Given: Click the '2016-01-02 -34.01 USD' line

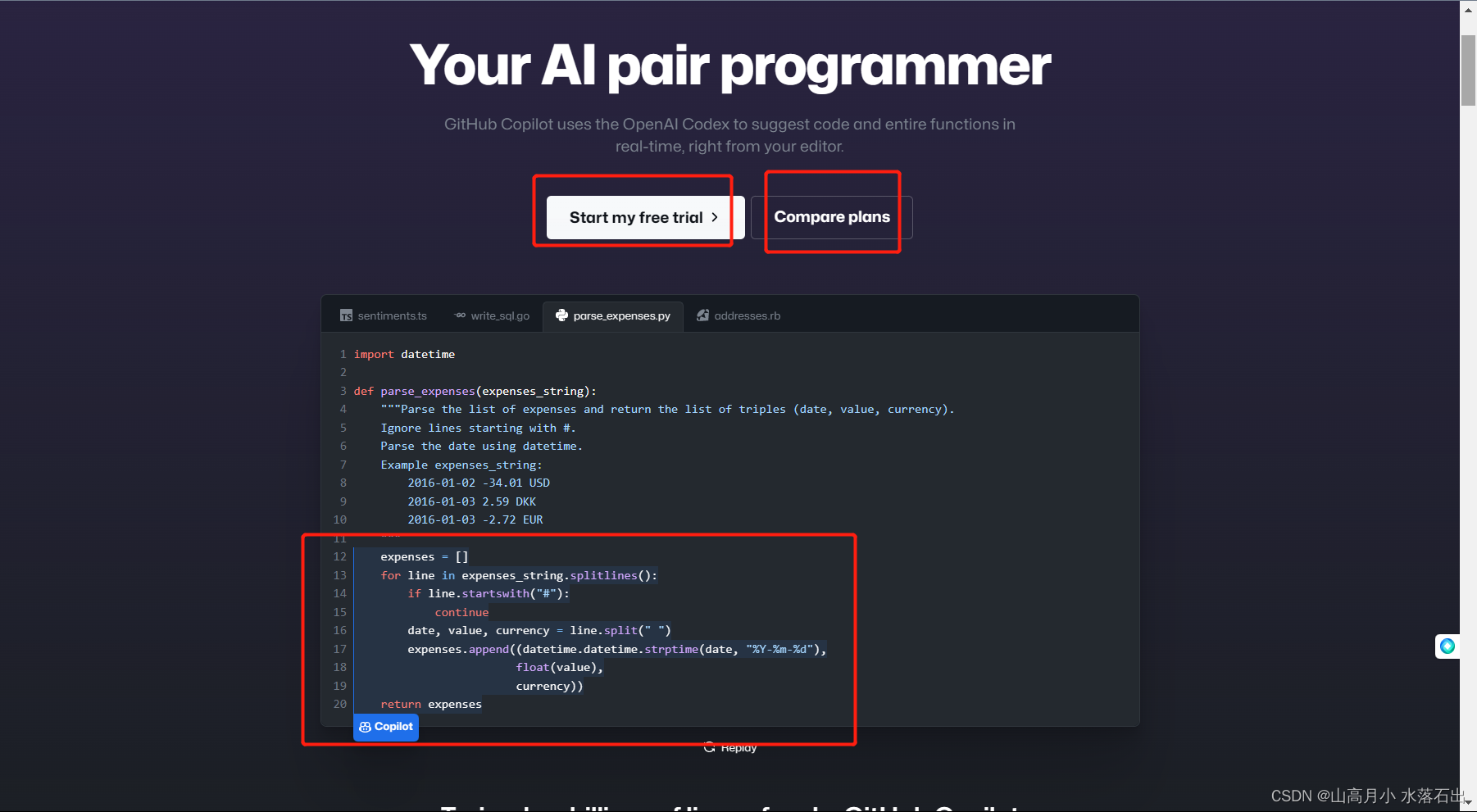Looking at the screenshot, I should [x=479, y=483].
